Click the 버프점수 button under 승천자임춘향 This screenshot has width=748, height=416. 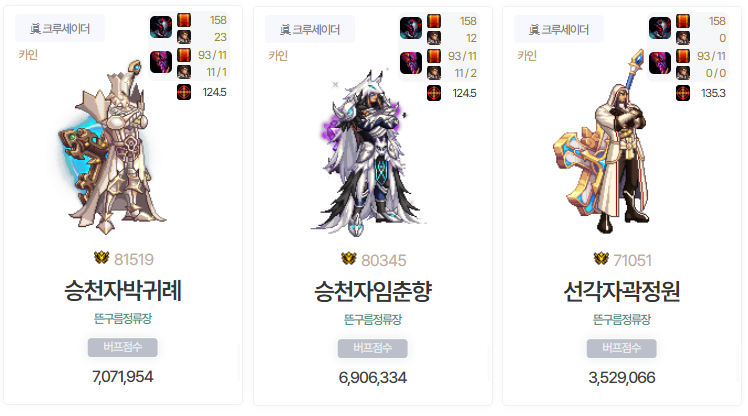tap(373, 348)
